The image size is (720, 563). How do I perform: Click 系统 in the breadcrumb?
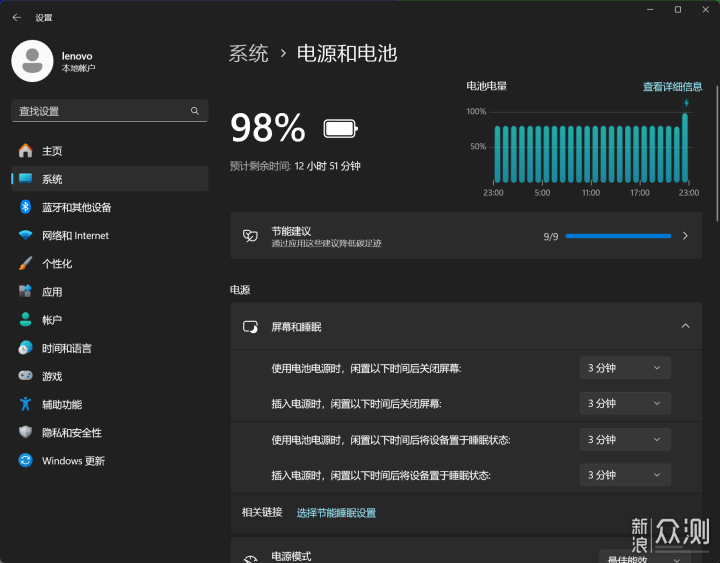[x=248, y=53]
